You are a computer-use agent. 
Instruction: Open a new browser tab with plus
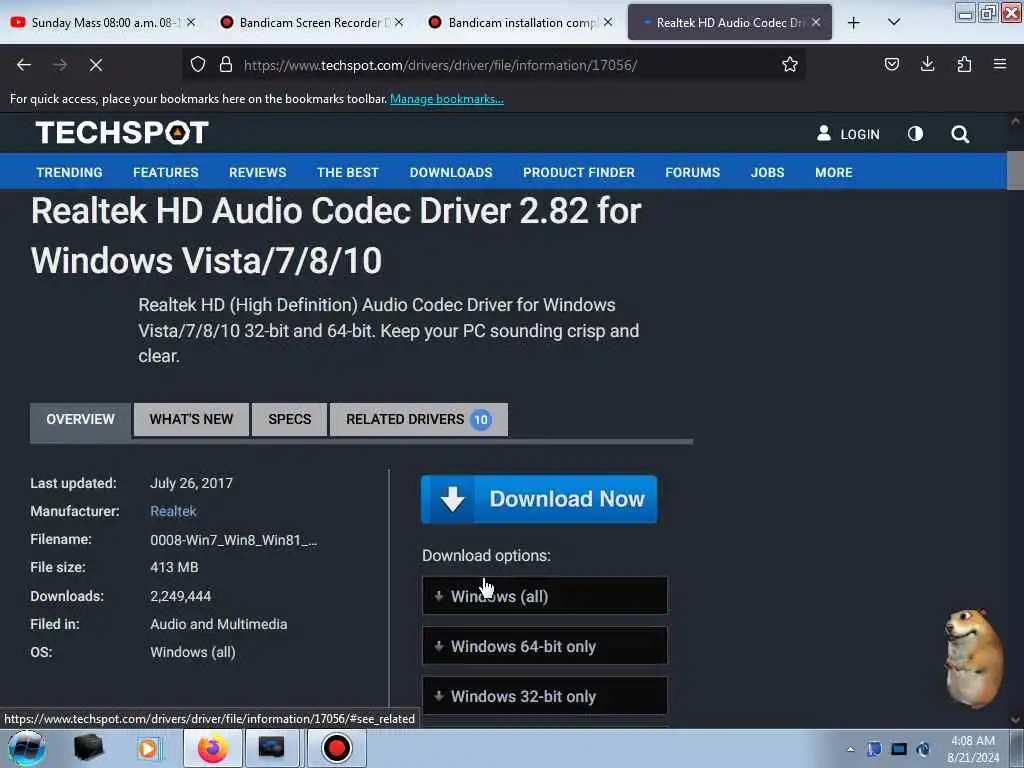point(854,23)
